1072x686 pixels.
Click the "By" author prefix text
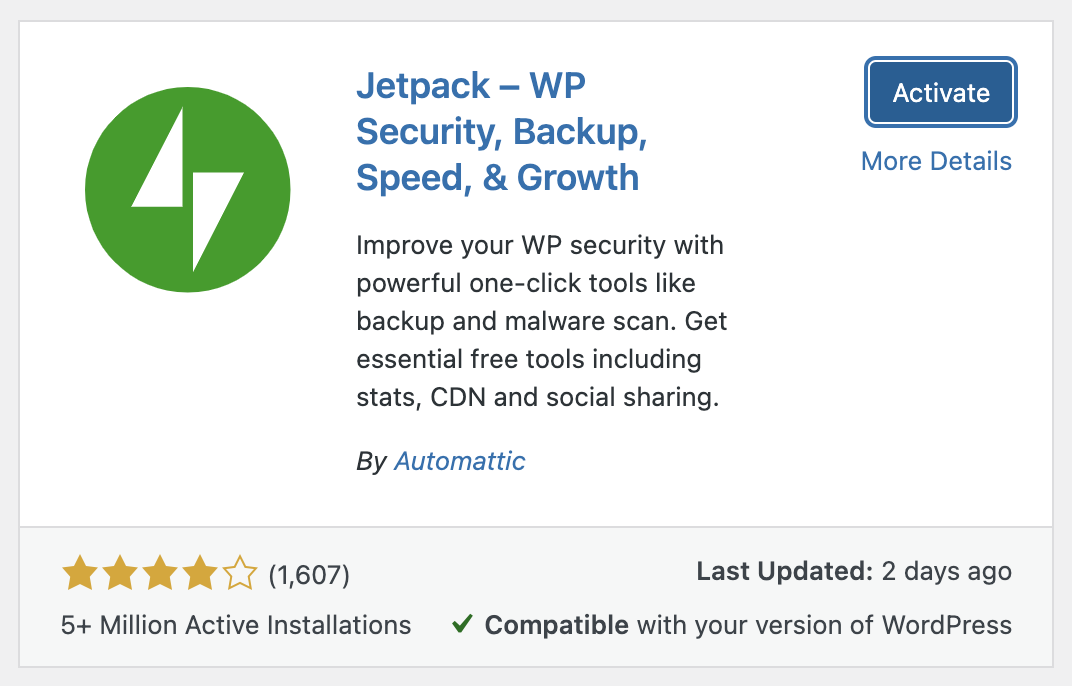tap(371, 461)
